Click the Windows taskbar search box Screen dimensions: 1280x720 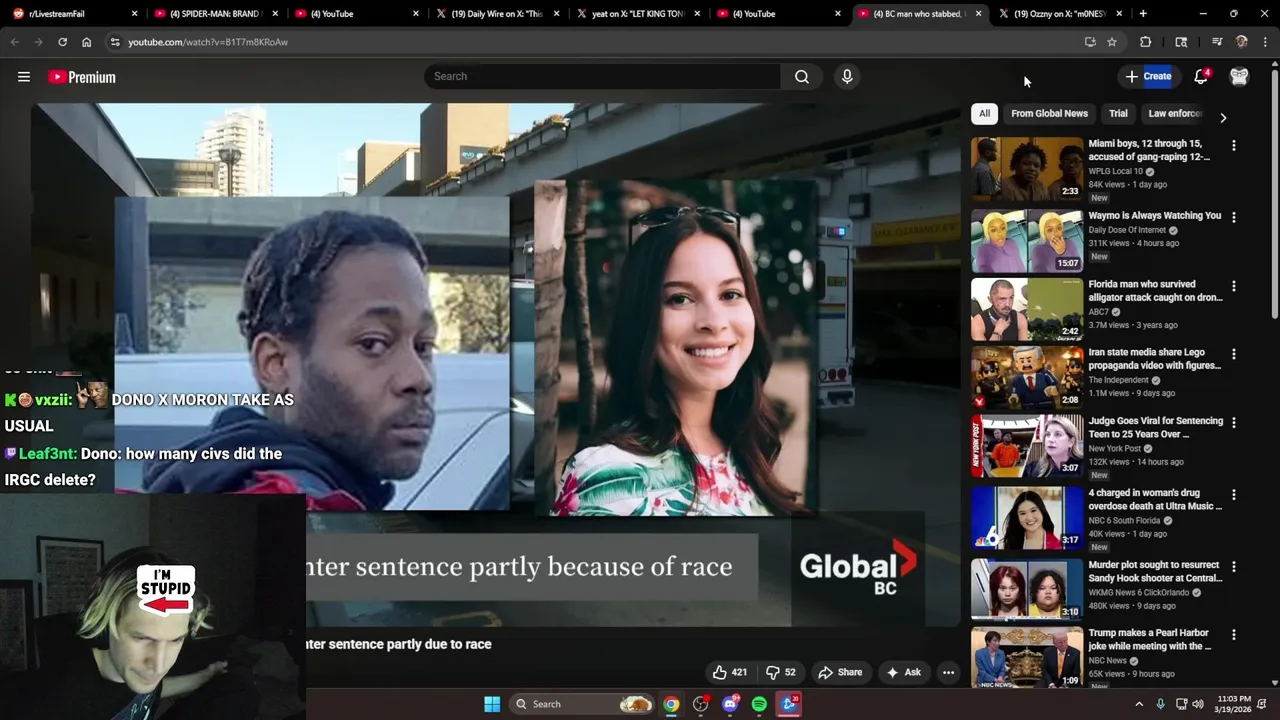582,704
